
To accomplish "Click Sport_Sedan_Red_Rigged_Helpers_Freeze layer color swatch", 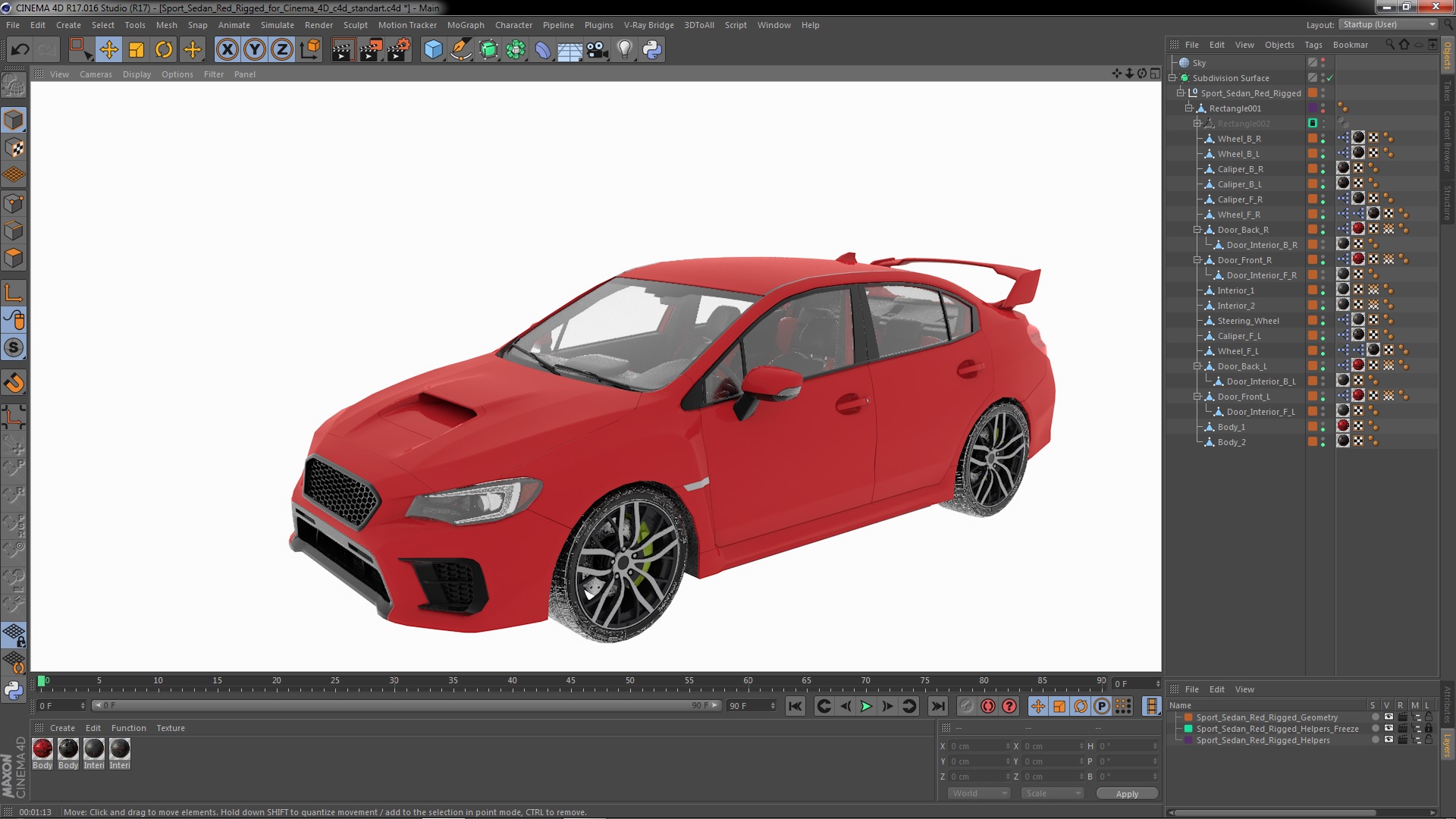I will [x=1188, y=729].
